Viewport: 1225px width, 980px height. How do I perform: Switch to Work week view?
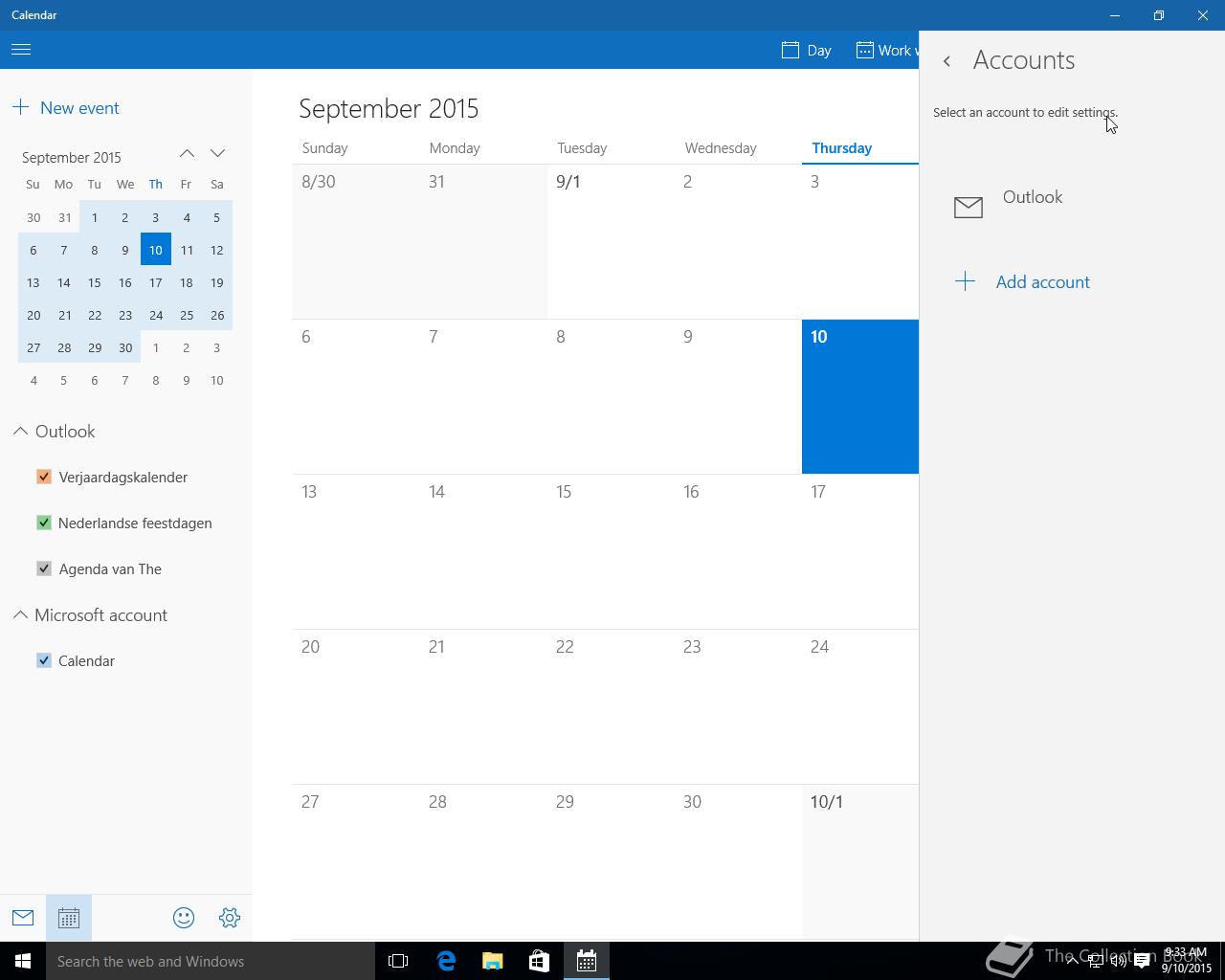pos(886,50)
